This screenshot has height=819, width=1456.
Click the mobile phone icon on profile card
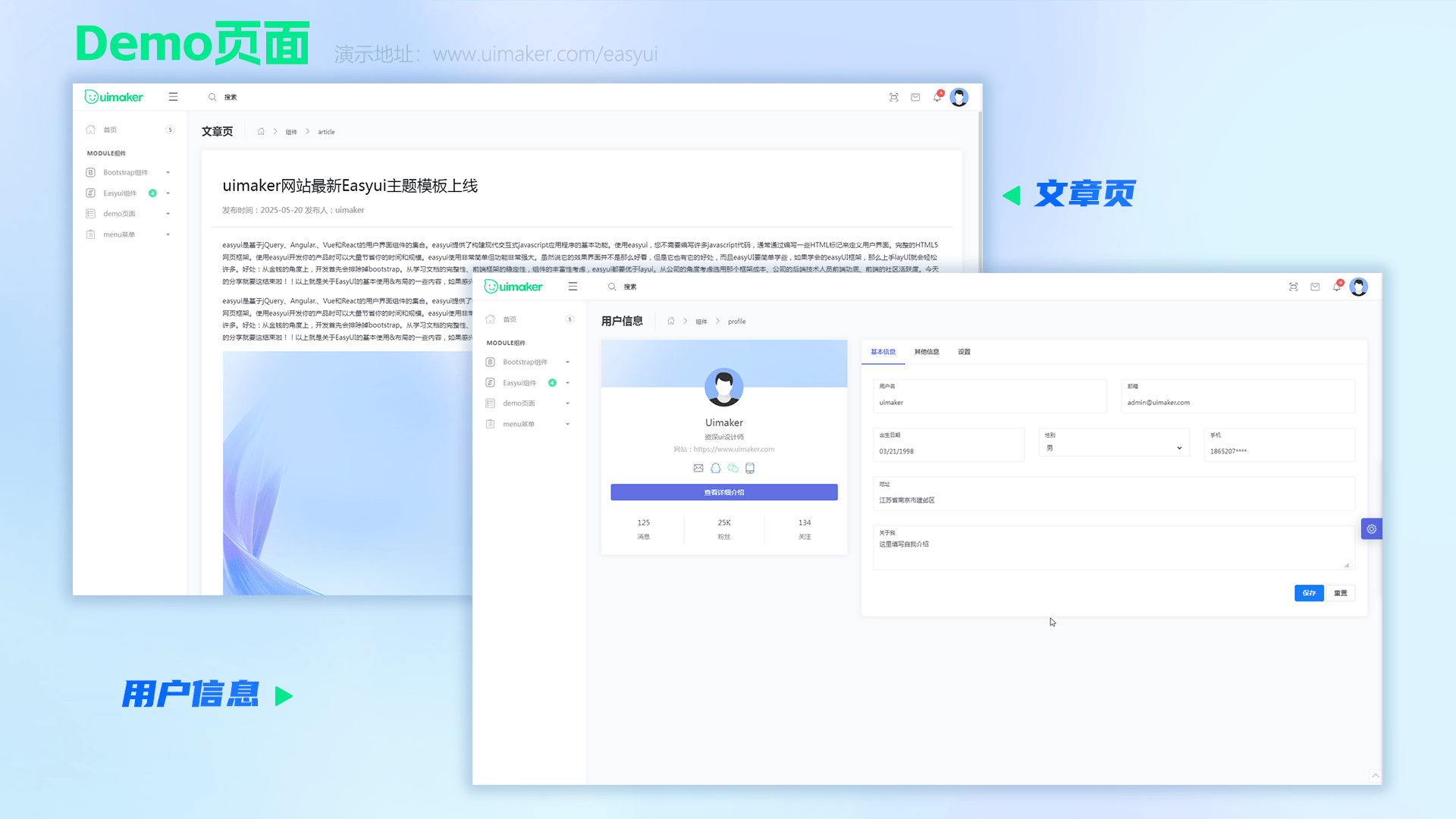[750, 468]
